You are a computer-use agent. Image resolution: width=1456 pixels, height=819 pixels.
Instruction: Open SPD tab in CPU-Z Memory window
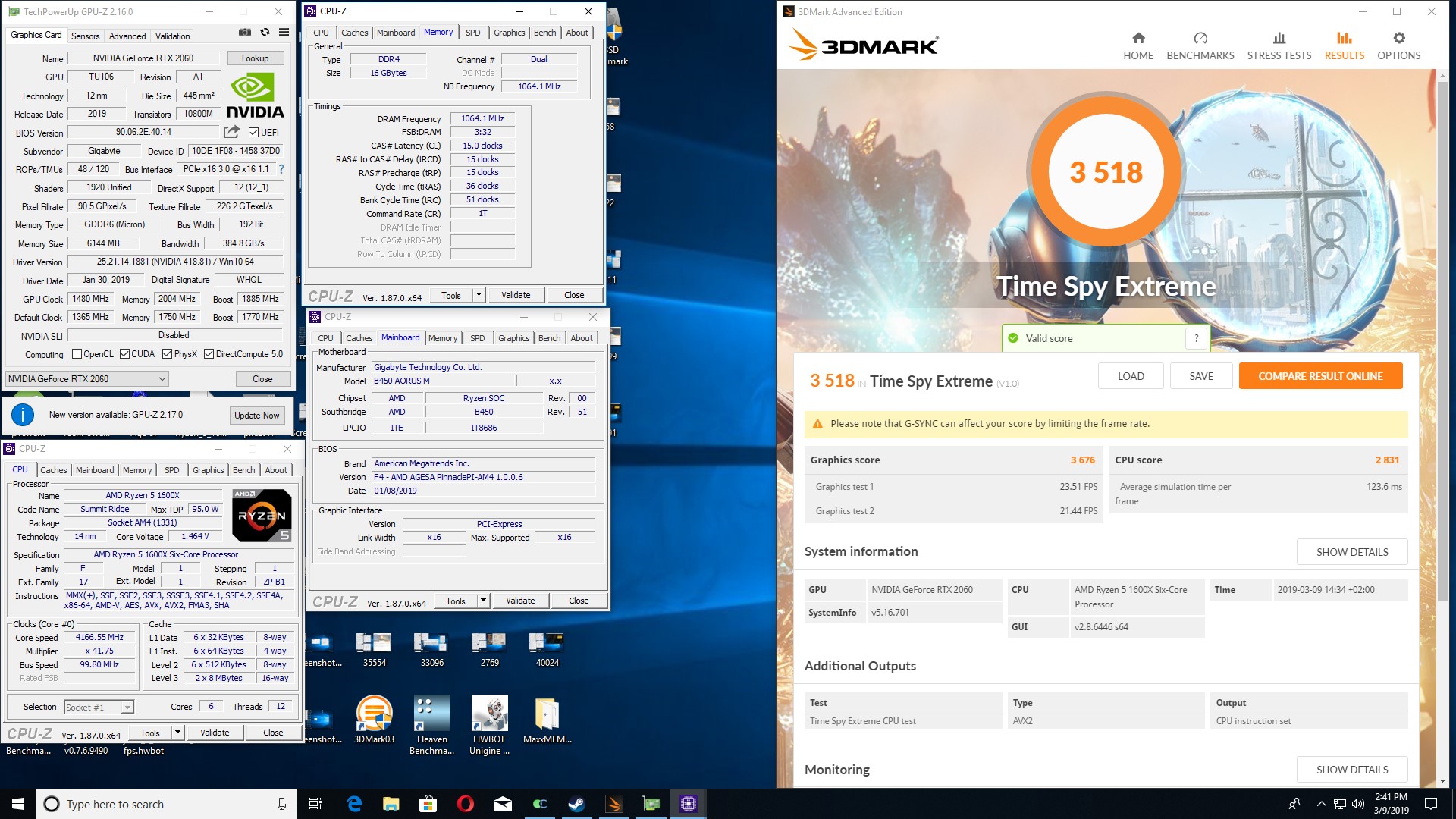[472, 33]
